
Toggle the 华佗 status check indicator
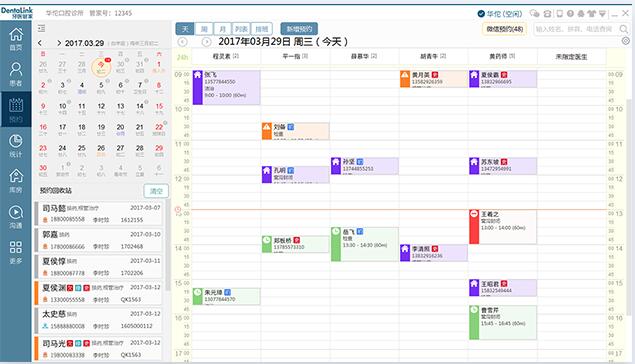tap(481, 14)
